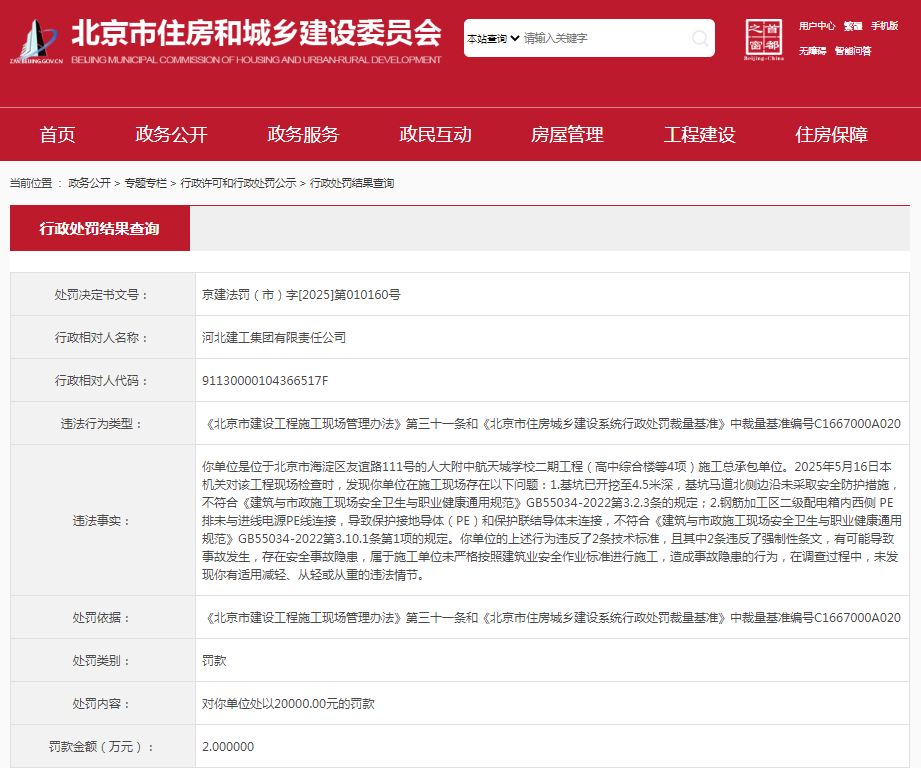This screenshot has width=921, height=768.
Task: Open the 智能问答 link
Action: click(853, 51)
